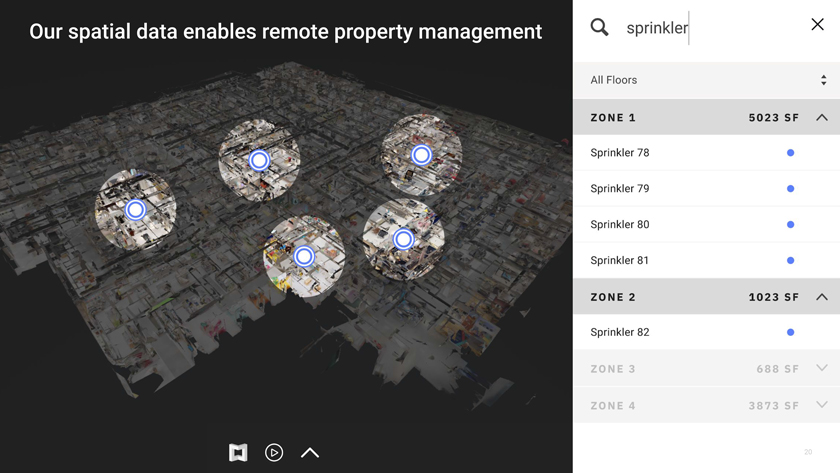This screenshot has width=840, height=473.
Task: Toggle the blue dot for Sprinkler 81
Action: (x=790, y=261)
